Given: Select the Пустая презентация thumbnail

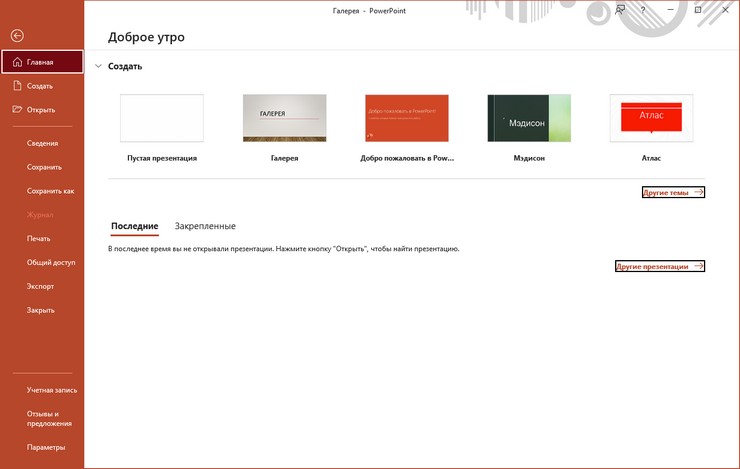Looking at the screenshot, I should (161, 119).
